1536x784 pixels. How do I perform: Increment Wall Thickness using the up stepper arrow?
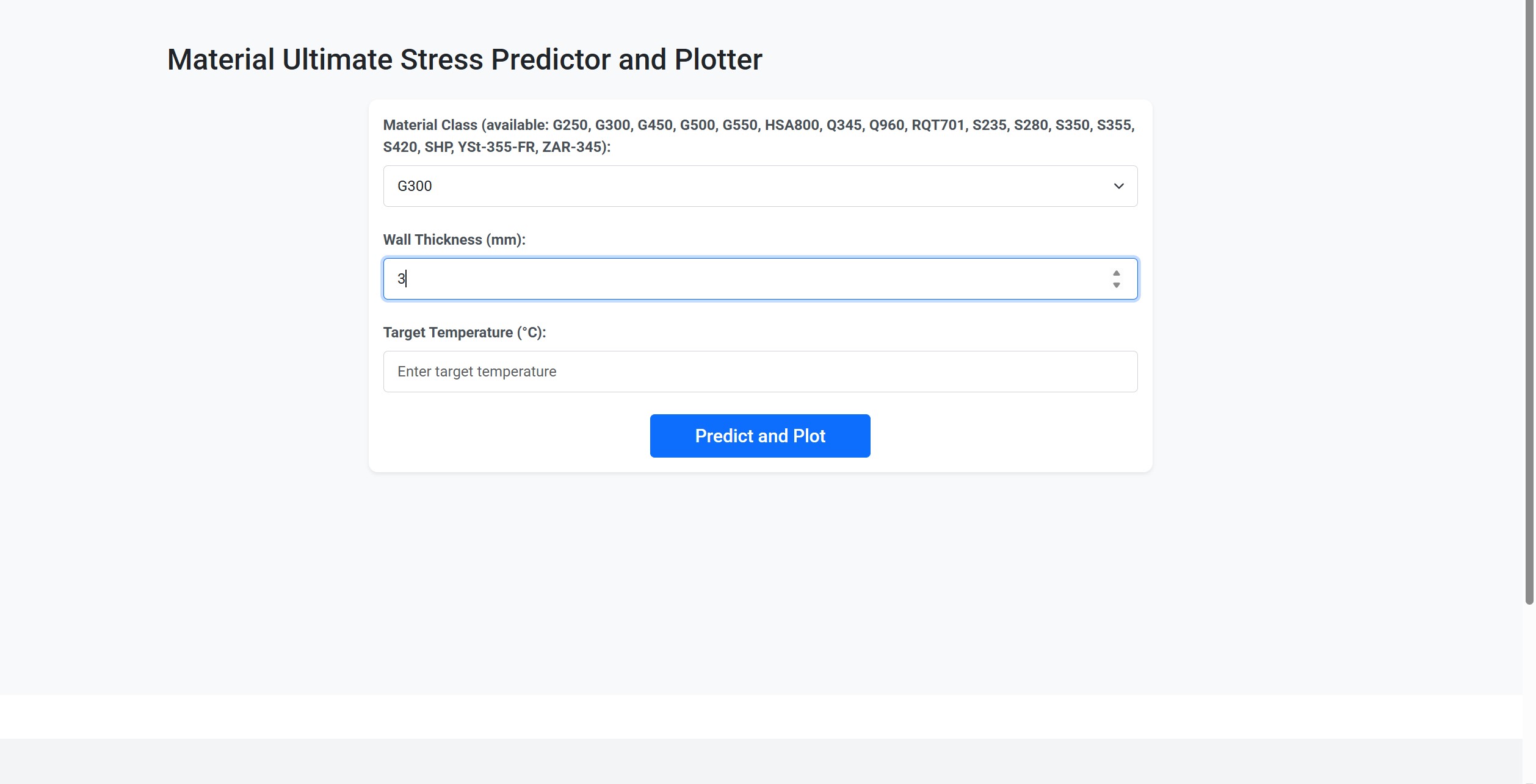[x=1117, y=273]
